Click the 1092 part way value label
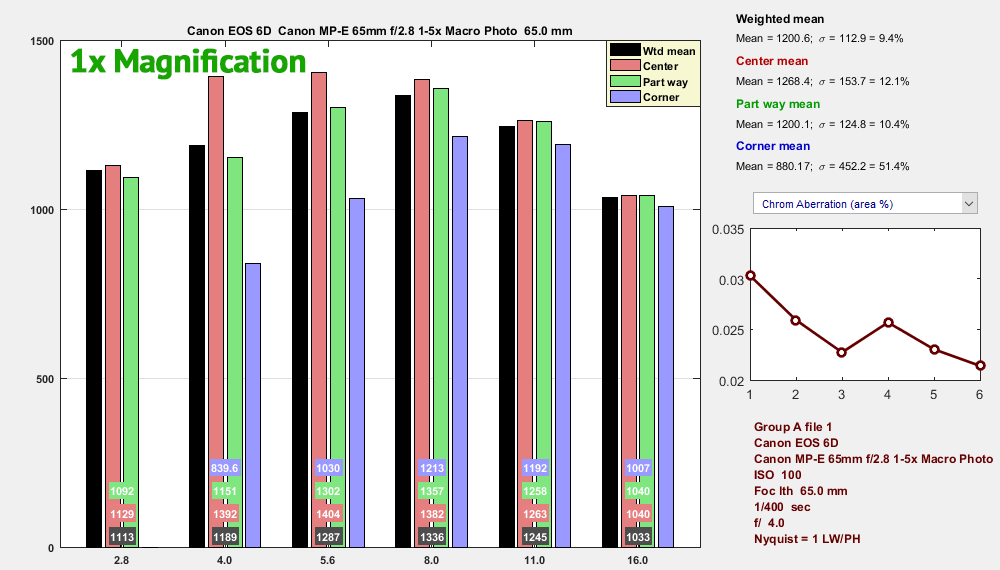 tap(122, 491)
